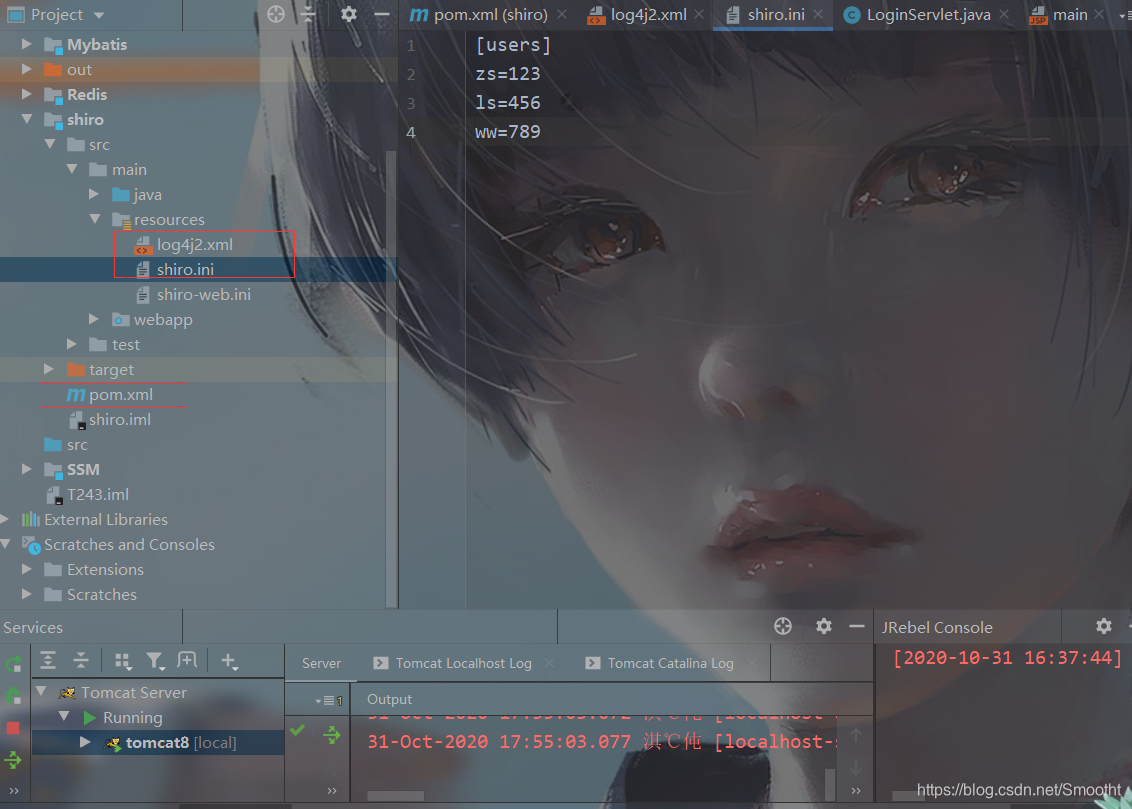Viewport: 1132px width, 809px height.
Task: Select shiro.iml file in tree
Action: pyautogui.click(x=110, y=419)
